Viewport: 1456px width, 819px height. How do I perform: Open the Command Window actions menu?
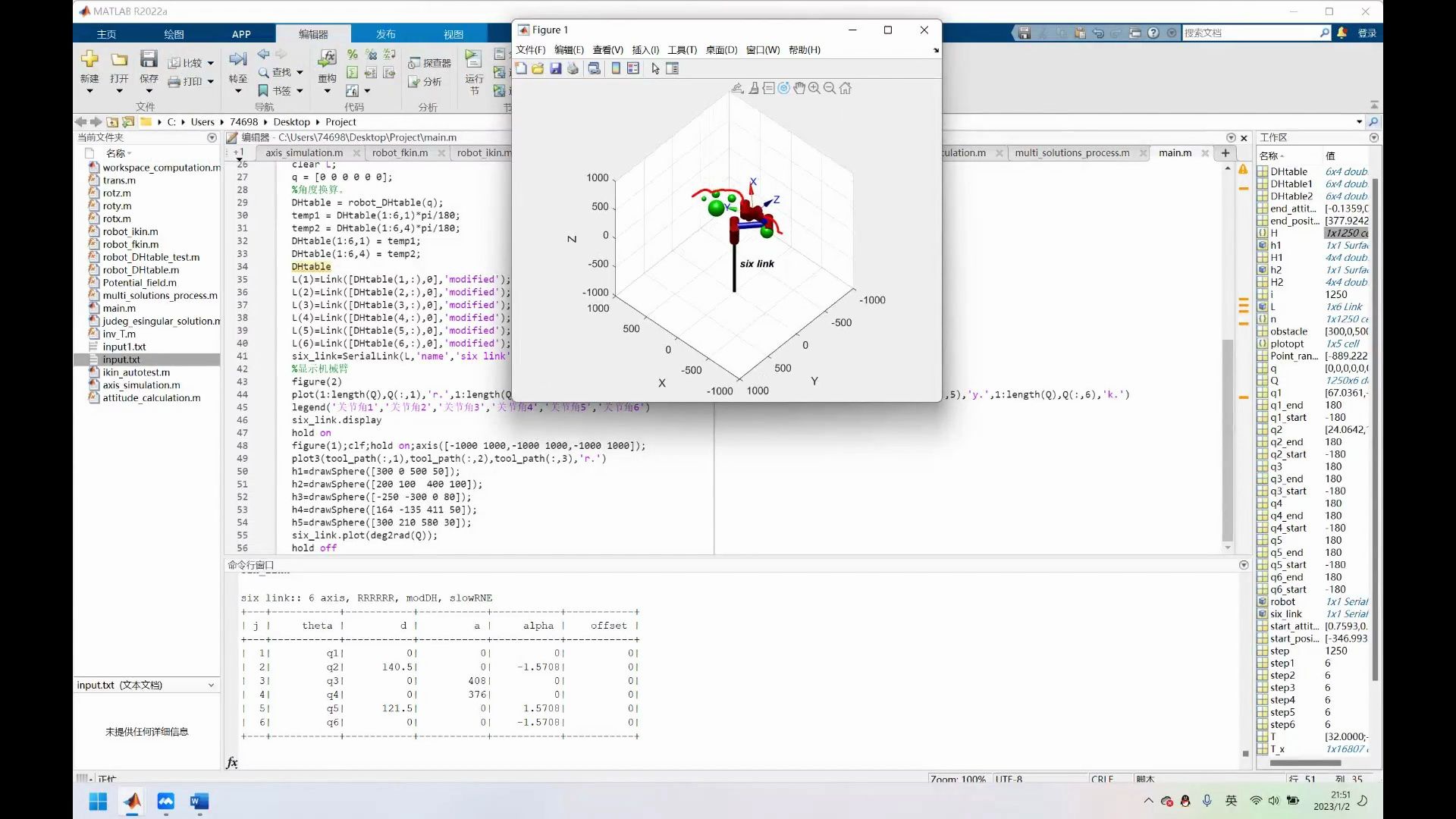point(1244,565)
